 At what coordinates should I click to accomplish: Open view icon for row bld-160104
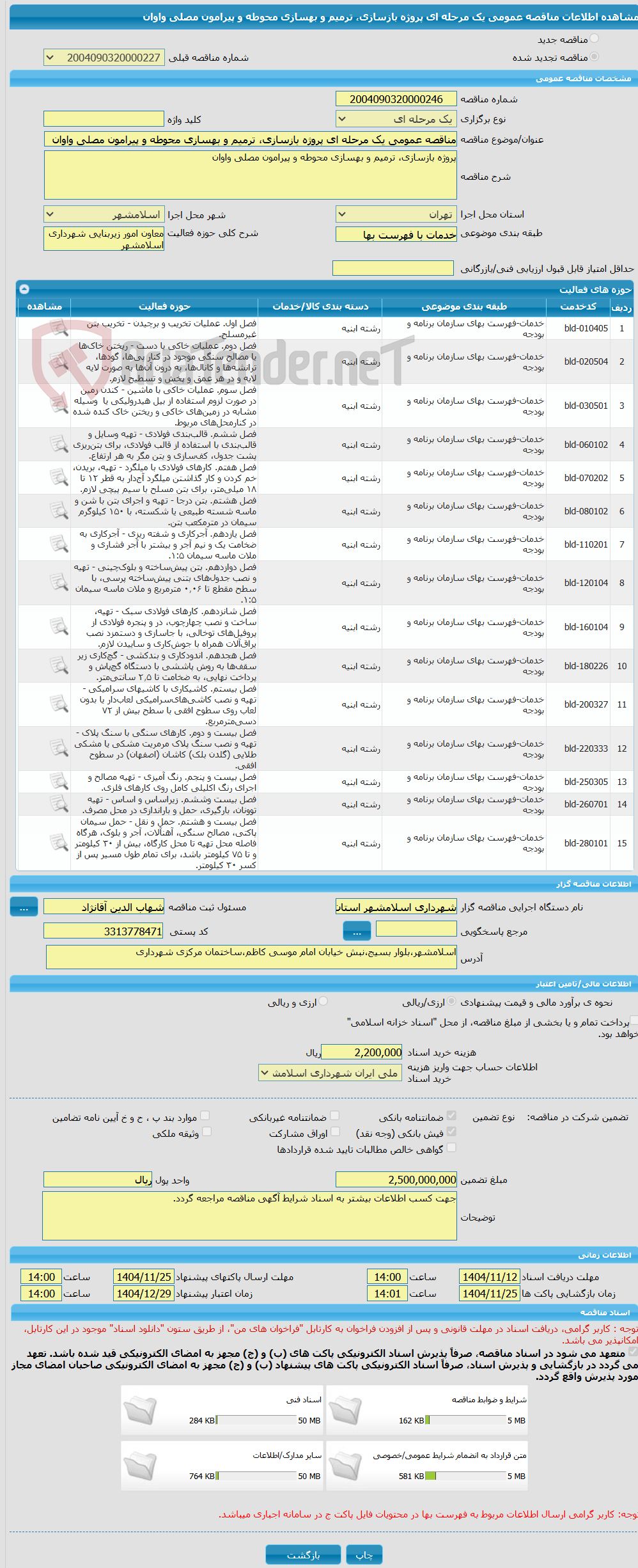(x=59, y=626)
